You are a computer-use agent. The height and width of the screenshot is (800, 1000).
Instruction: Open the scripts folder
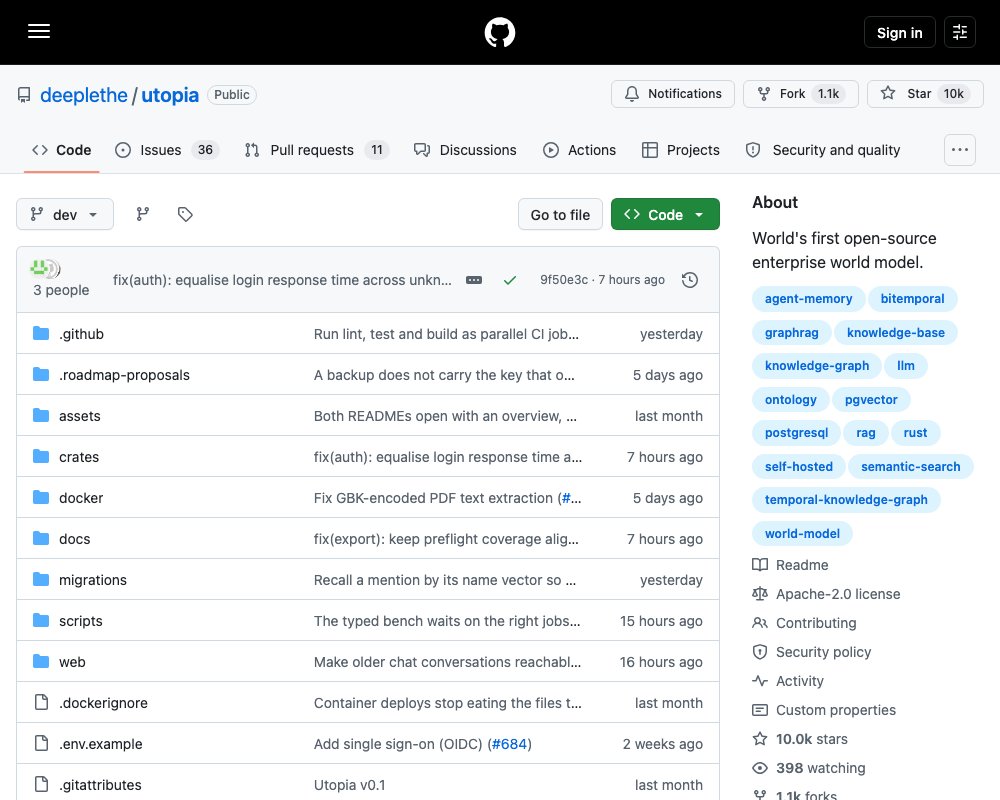point(80,621)
